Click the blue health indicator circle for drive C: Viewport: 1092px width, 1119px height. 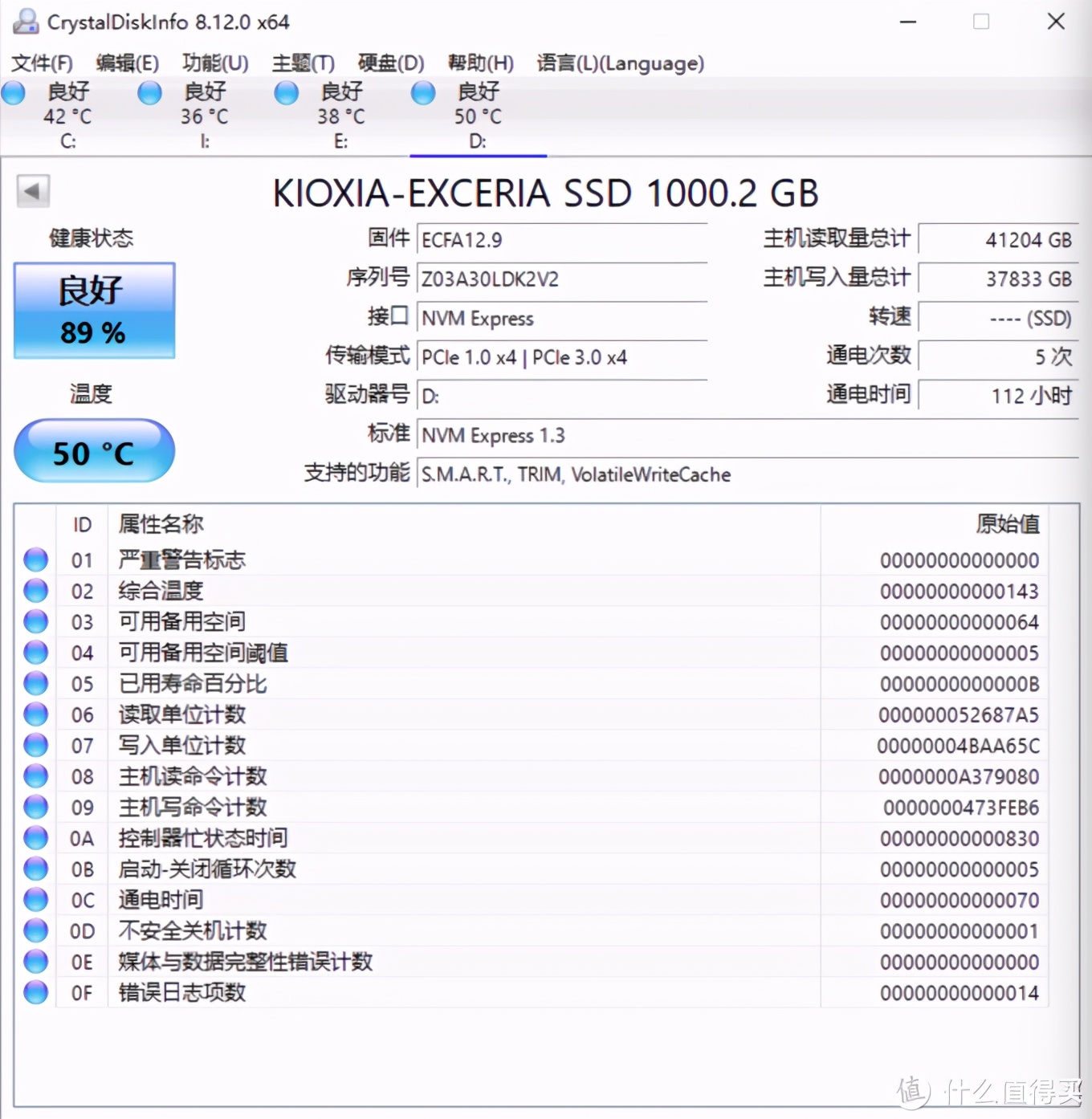click(x=14, y=93)
